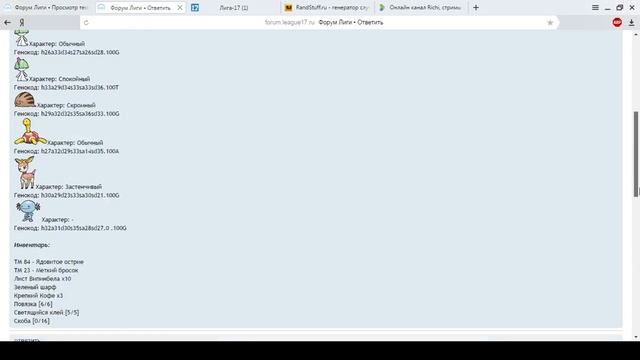Select 'ТМ 84 - Ядовитое острие' line

pyautogui.click(x=49, y=262)
